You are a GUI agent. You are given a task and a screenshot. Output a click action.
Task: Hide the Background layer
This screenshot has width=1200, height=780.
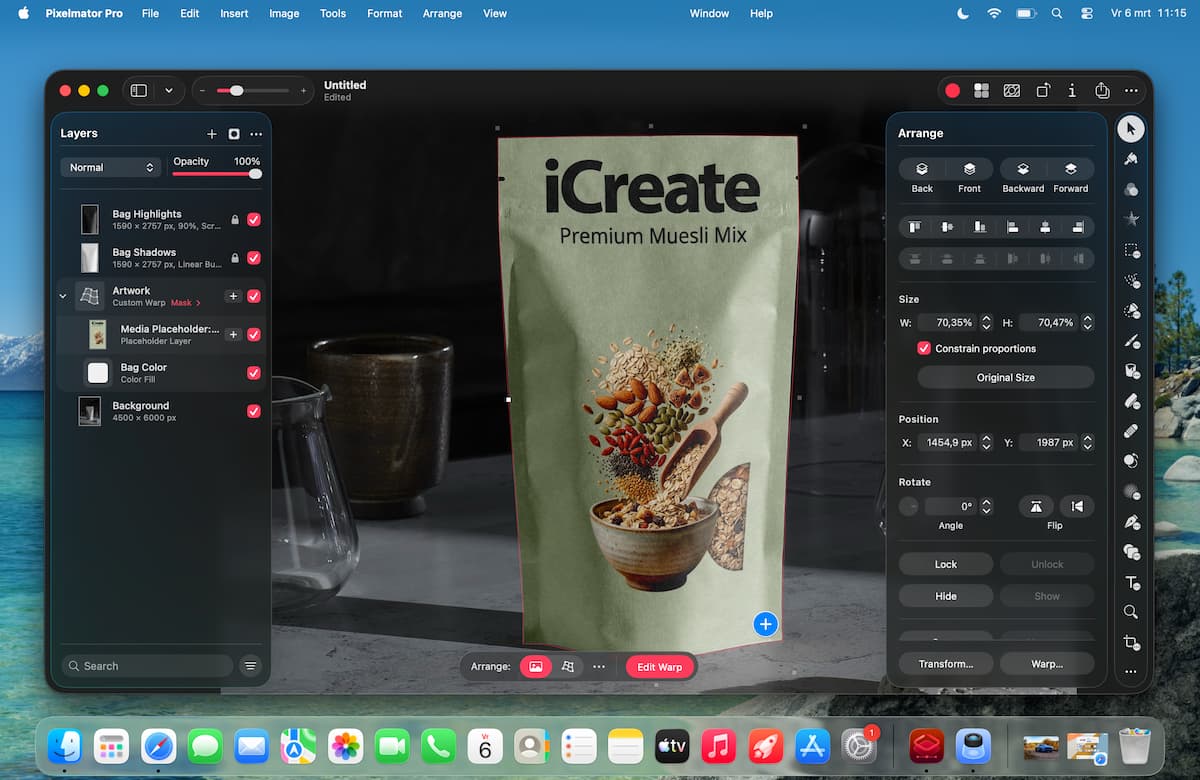254,411
